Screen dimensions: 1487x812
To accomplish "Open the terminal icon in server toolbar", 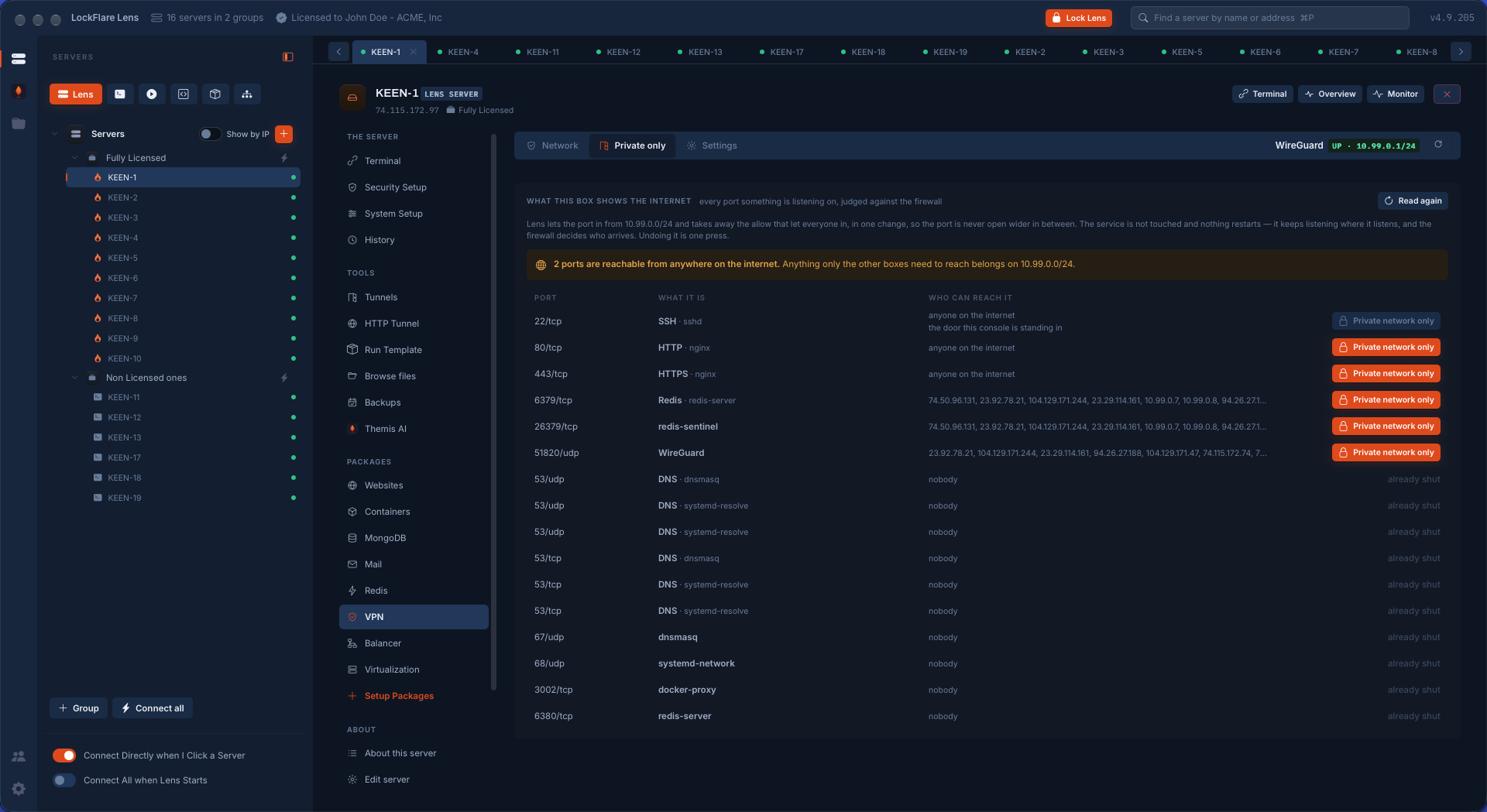I will [x=120, y=94].
